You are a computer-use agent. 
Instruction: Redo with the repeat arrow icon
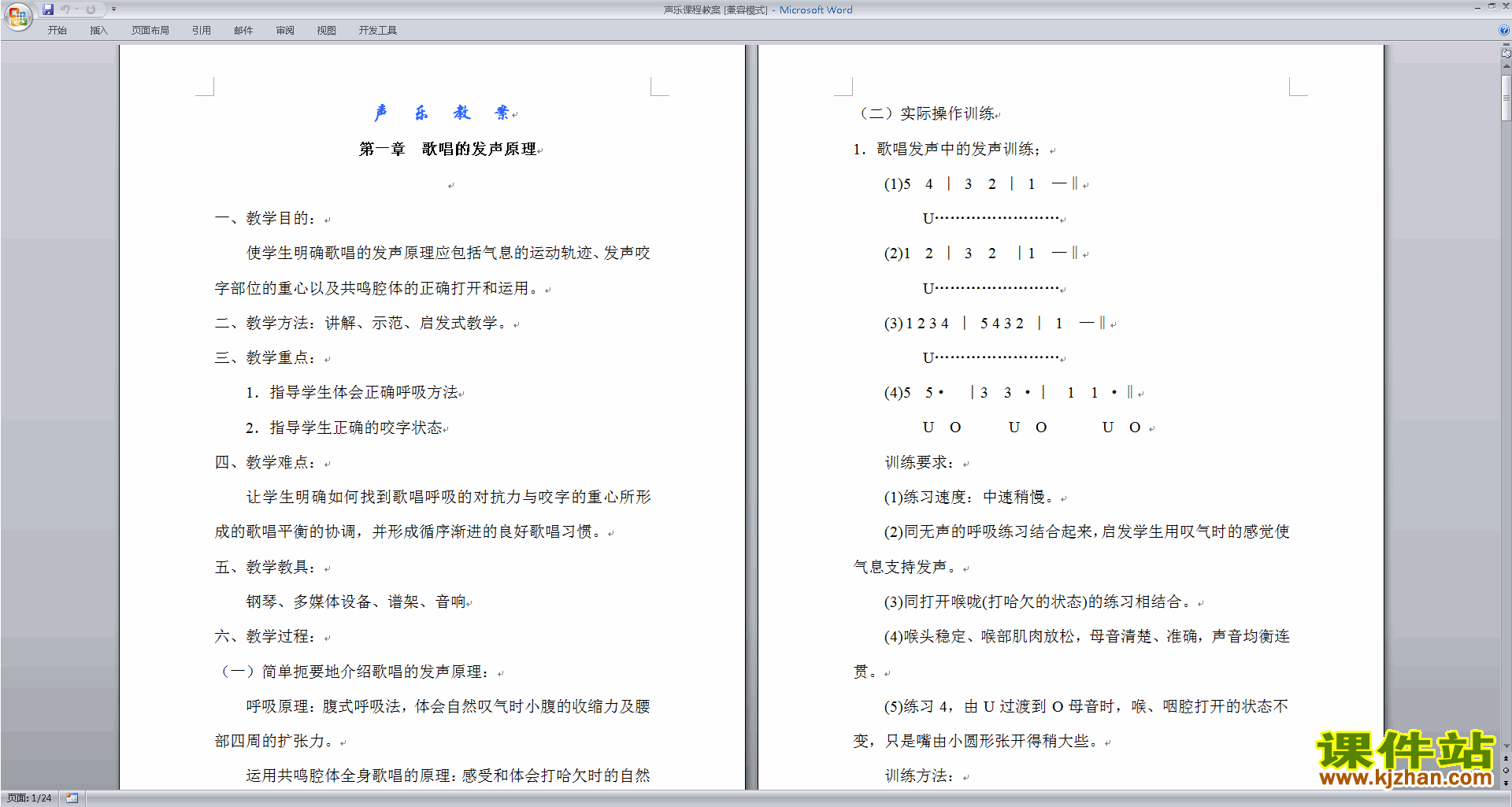(x=91, y=9)
